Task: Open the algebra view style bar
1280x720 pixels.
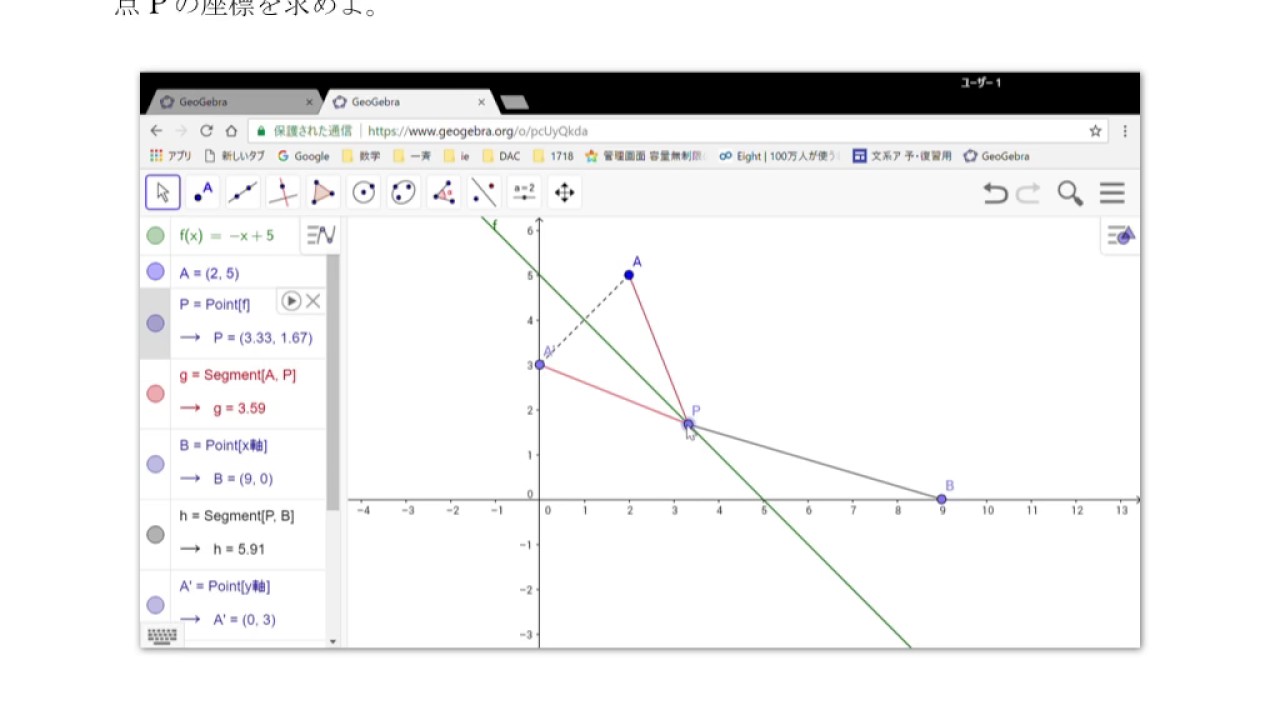Action: tap(321, 235)
